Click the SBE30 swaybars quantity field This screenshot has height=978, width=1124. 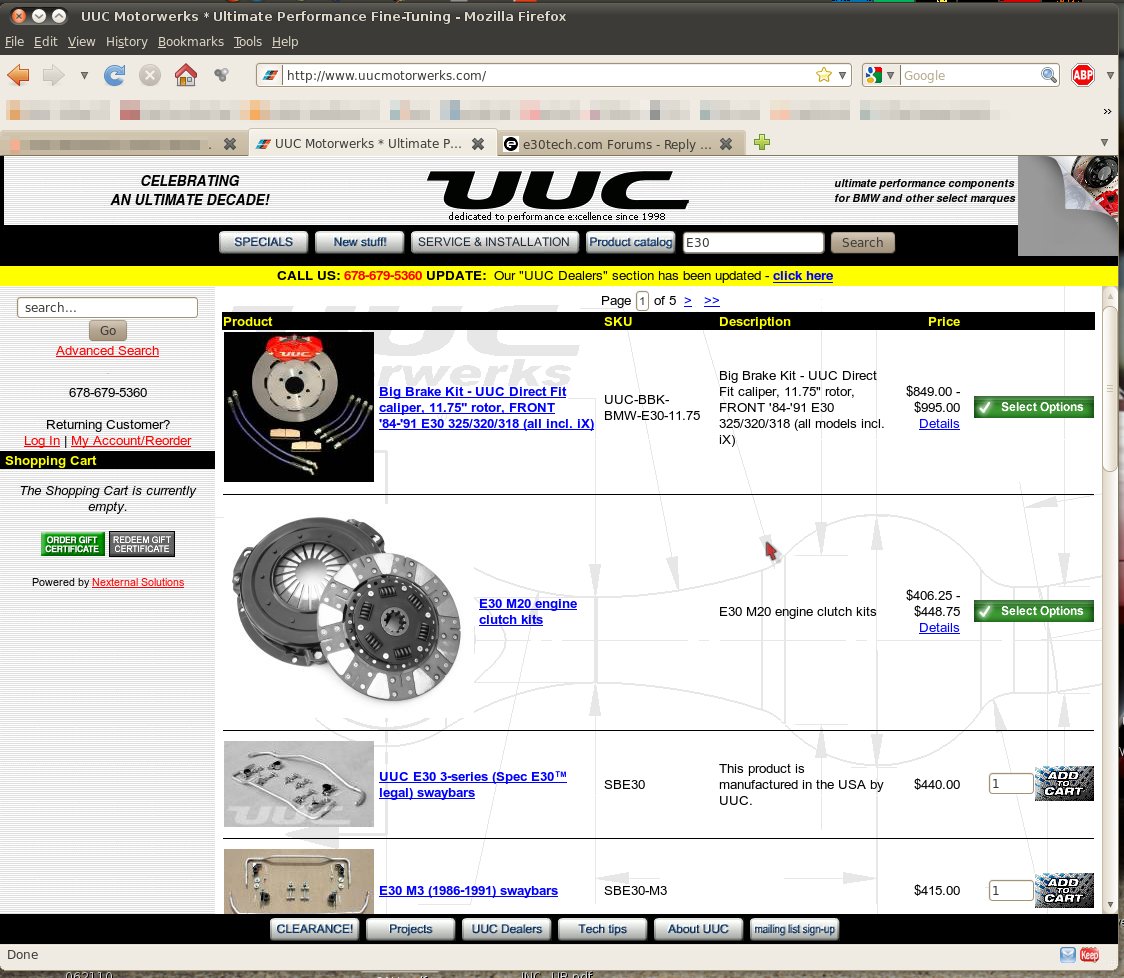(x=1011, y=784)
